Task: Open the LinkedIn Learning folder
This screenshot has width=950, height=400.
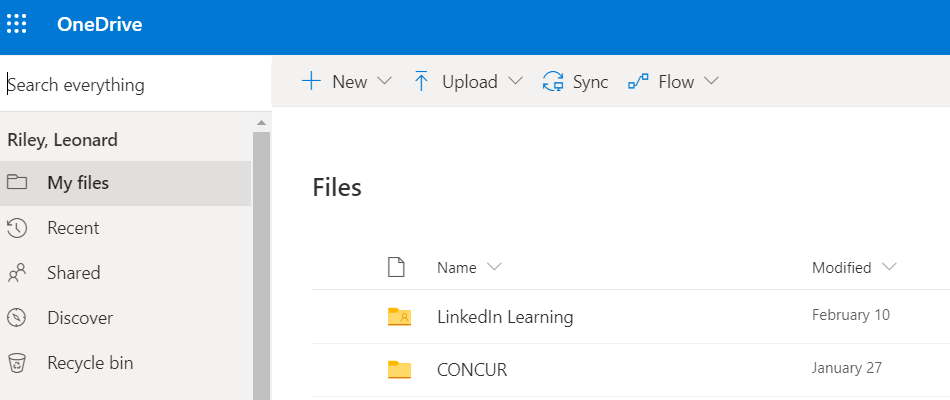Action: coord(505,317)
